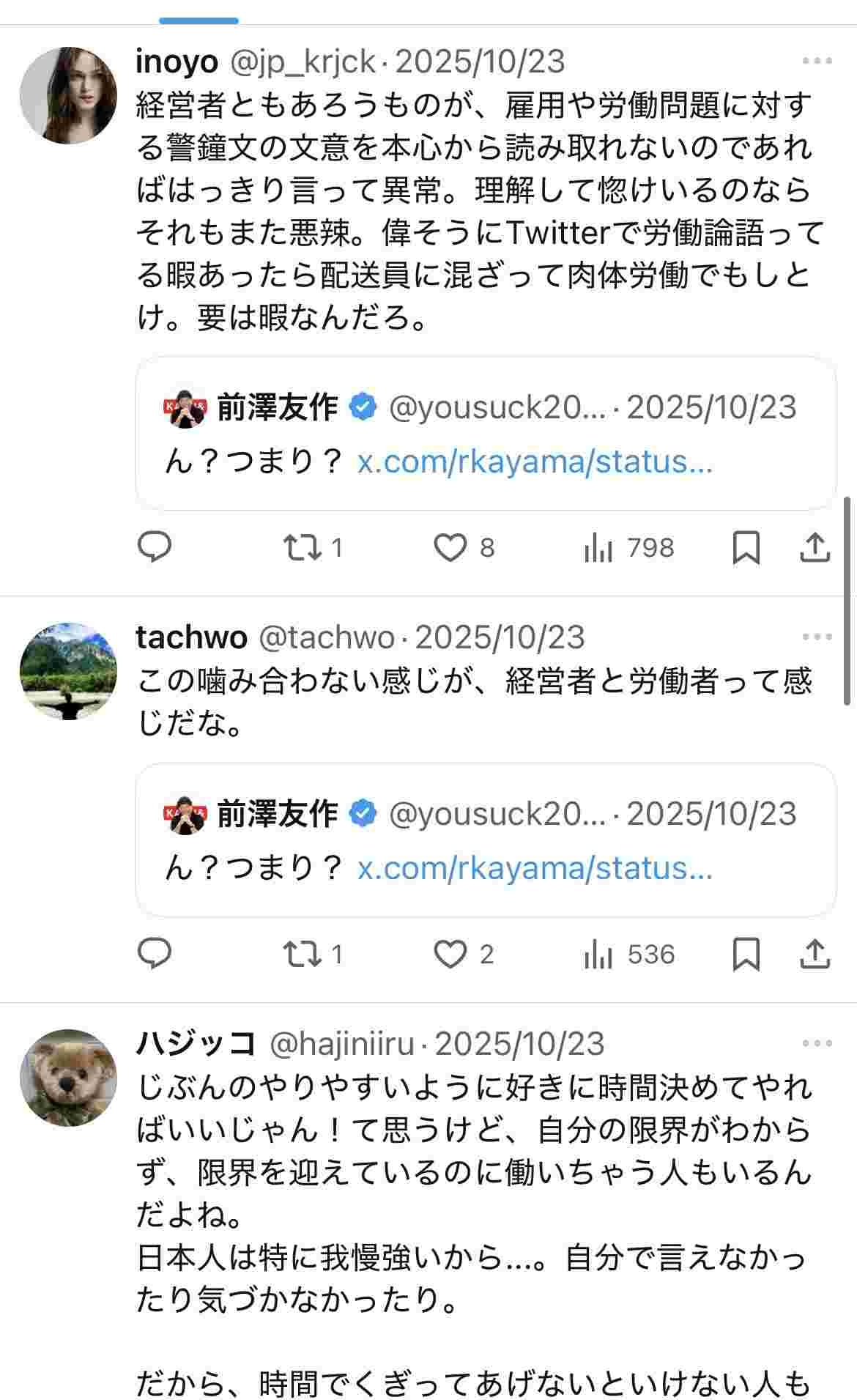Repost tachwo's post

click(x=303, y=954)
